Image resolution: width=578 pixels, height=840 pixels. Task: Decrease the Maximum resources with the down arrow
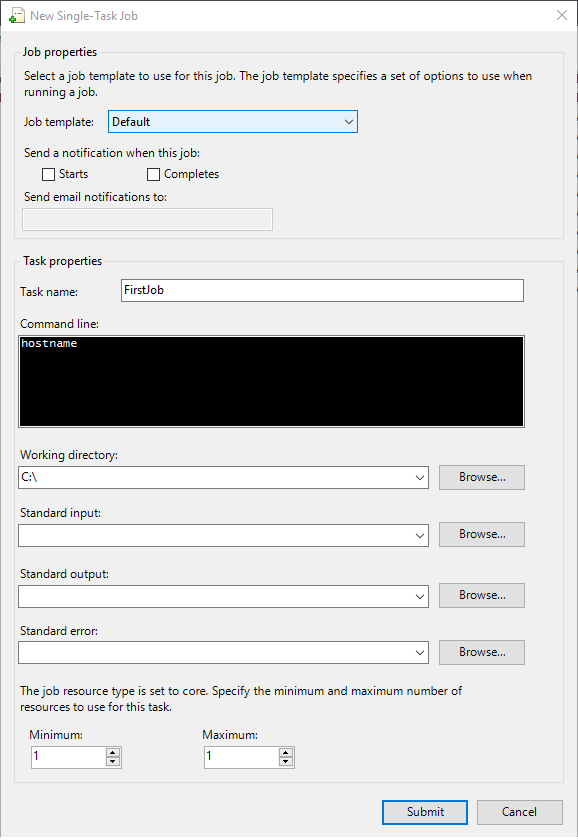click(x=286, y=762)
